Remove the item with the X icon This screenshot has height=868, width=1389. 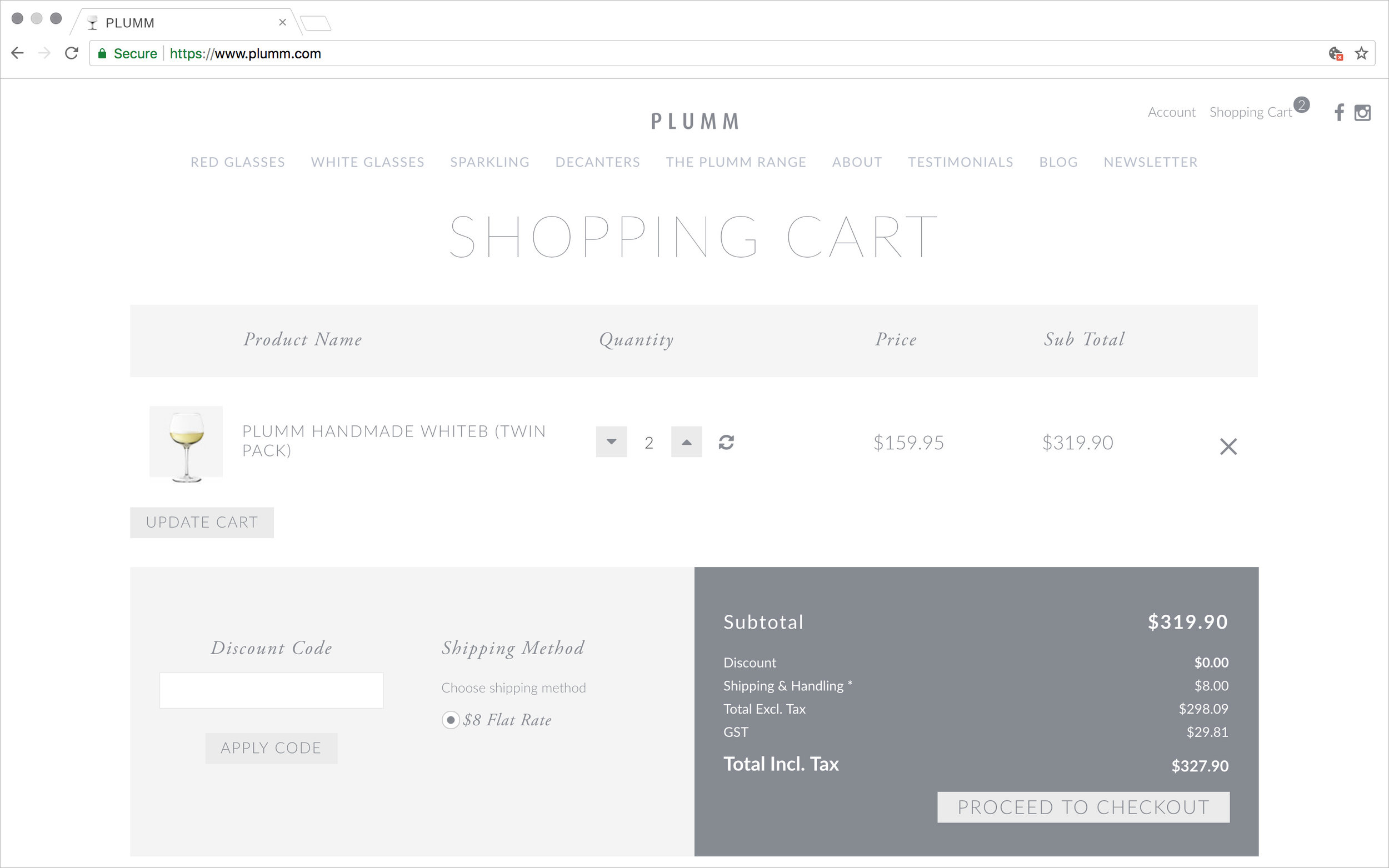click(x=1228, y=446)
